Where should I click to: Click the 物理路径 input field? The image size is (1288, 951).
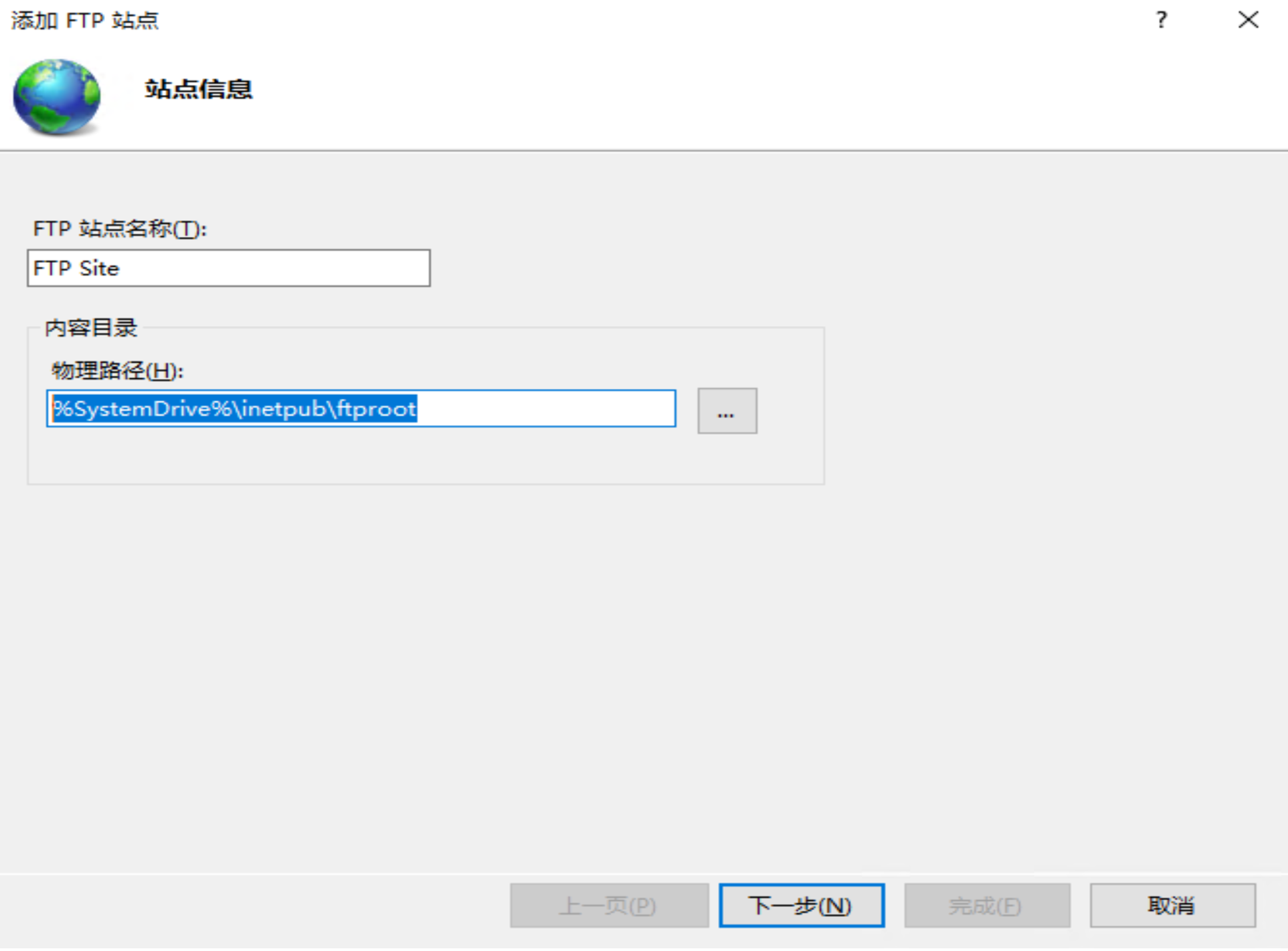361,408
